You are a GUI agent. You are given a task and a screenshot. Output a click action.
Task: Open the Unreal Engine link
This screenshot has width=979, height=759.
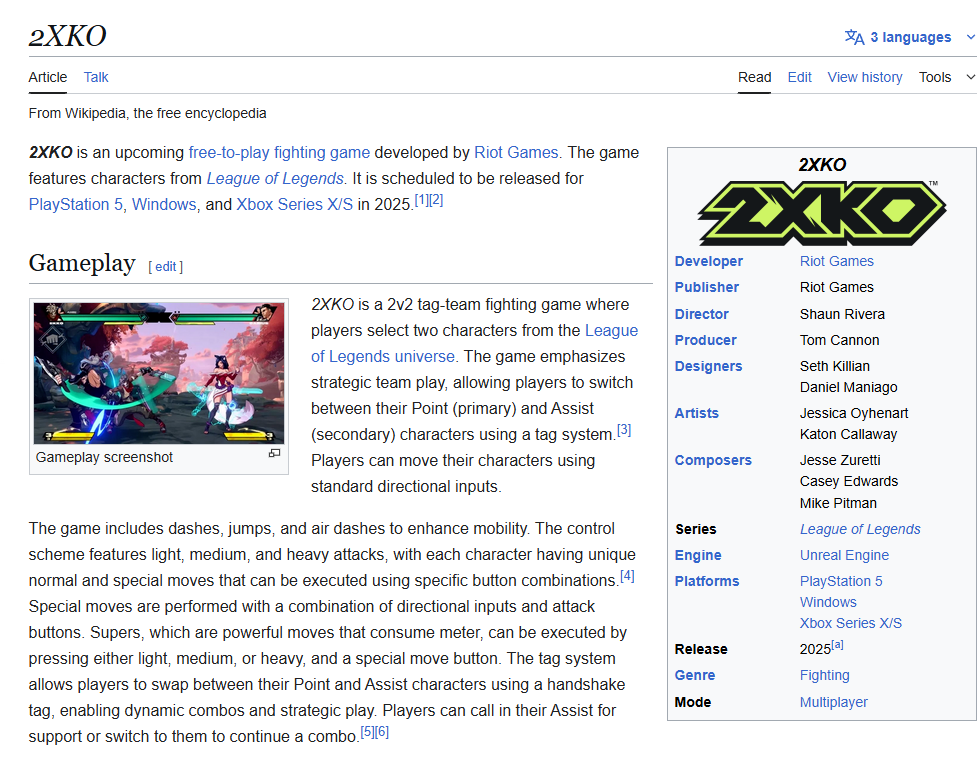[844, 556]
